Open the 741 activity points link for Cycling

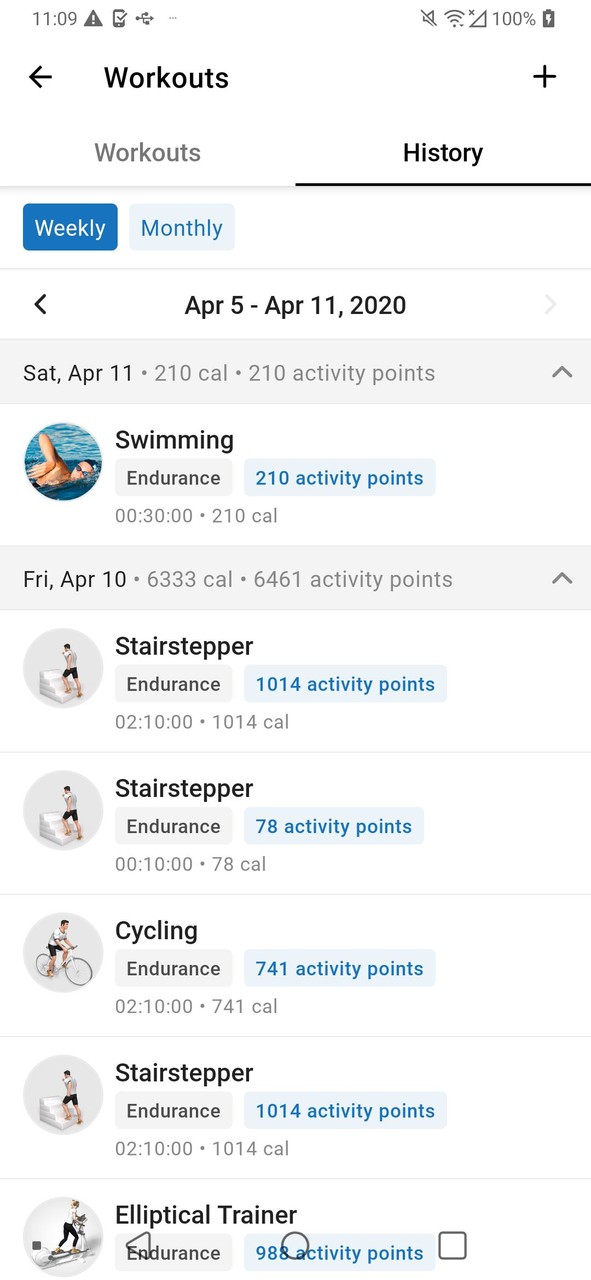[x=340, y=968]
